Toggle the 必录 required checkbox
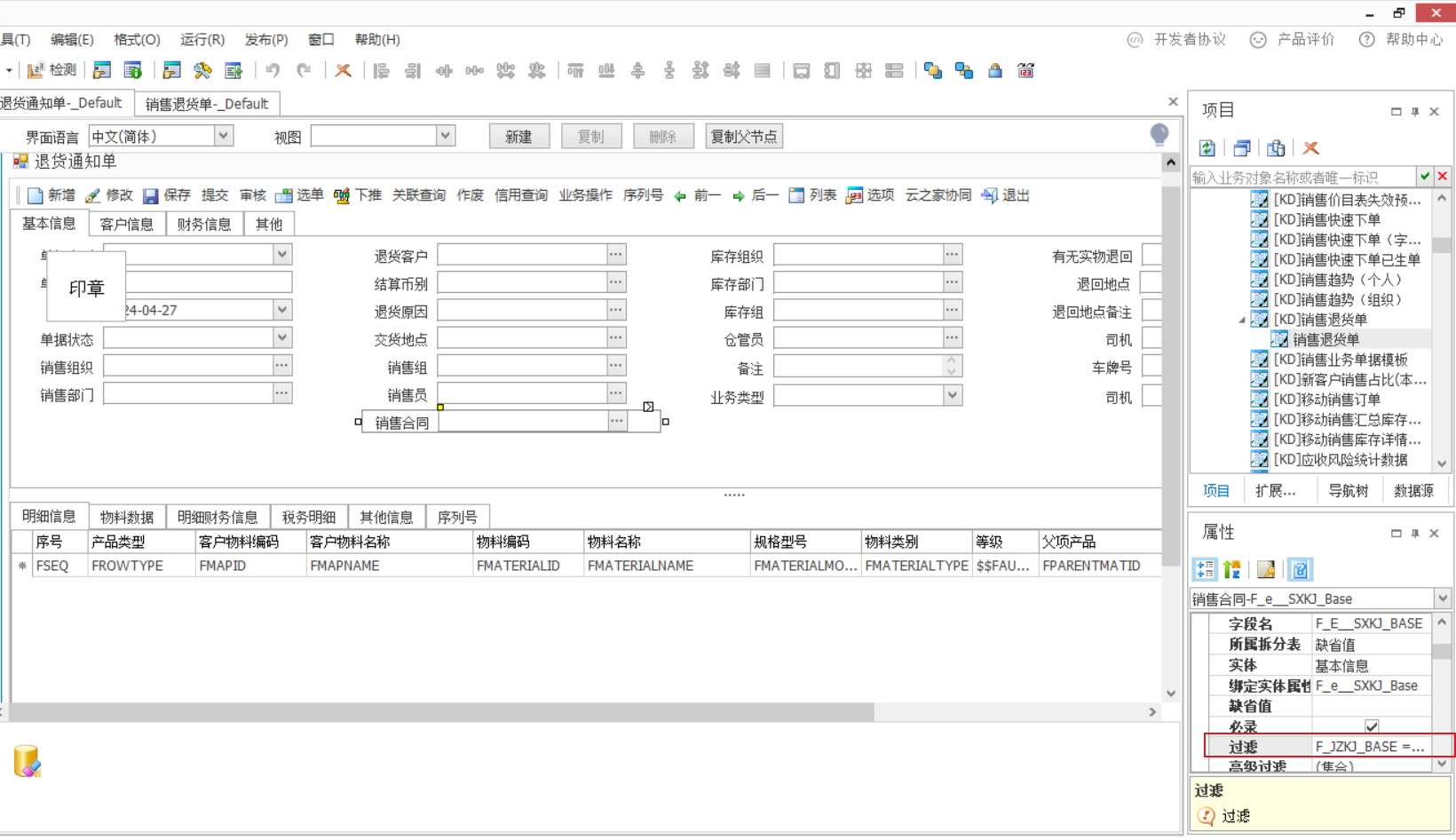This screenshot has width=1456, height=840. [1372, 726]
